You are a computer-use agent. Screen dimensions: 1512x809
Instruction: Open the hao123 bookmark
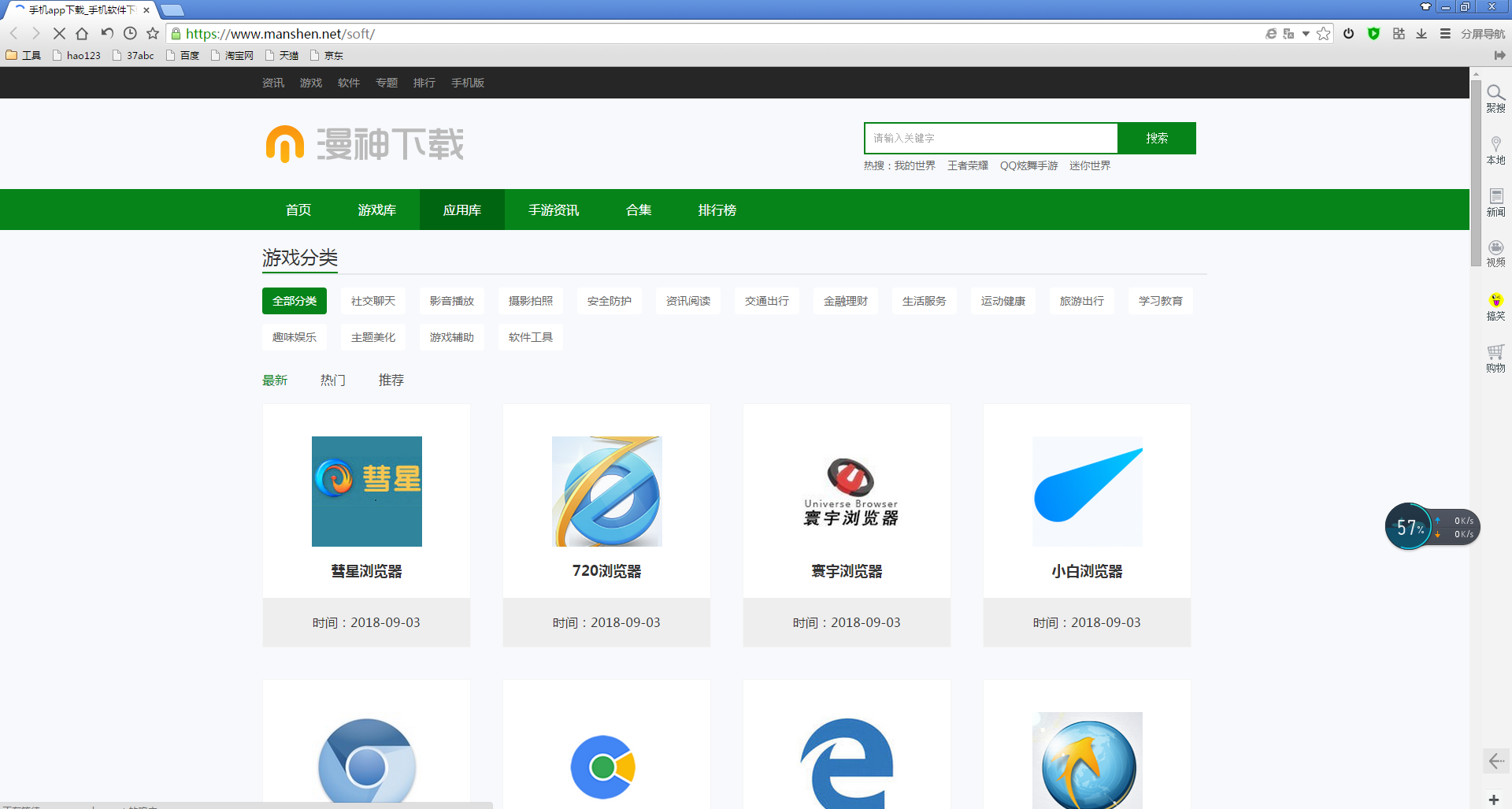pos(76,55)
